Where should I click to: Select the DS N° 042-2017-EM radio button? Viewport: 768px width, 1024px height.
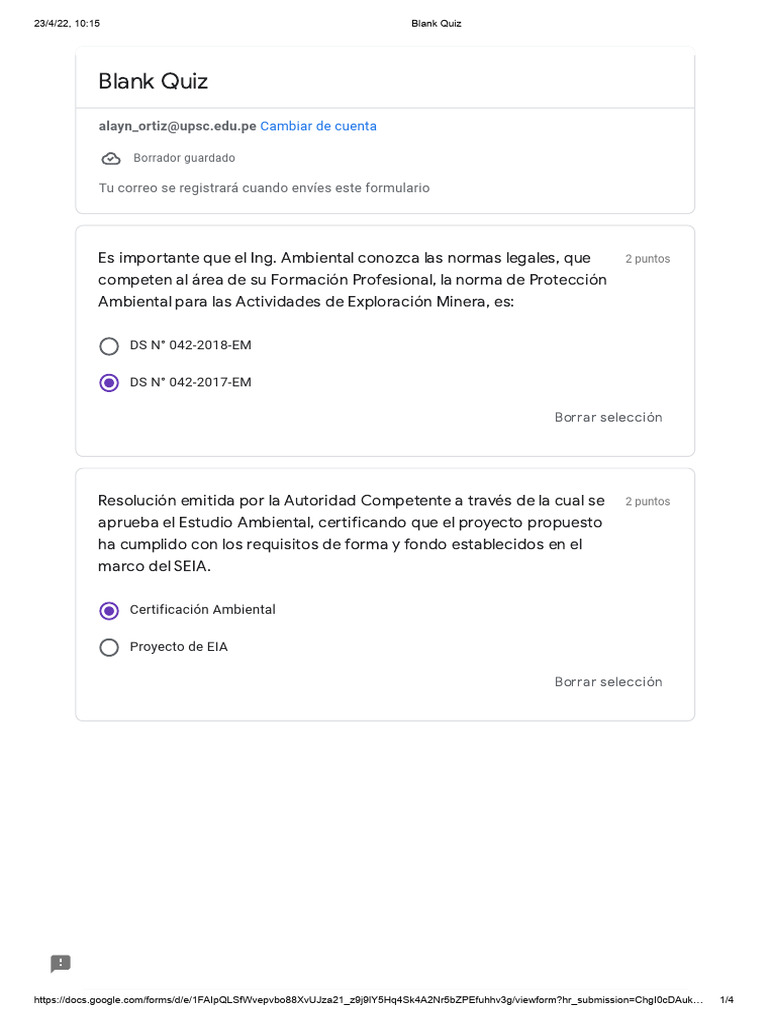[x=109, y=383]
